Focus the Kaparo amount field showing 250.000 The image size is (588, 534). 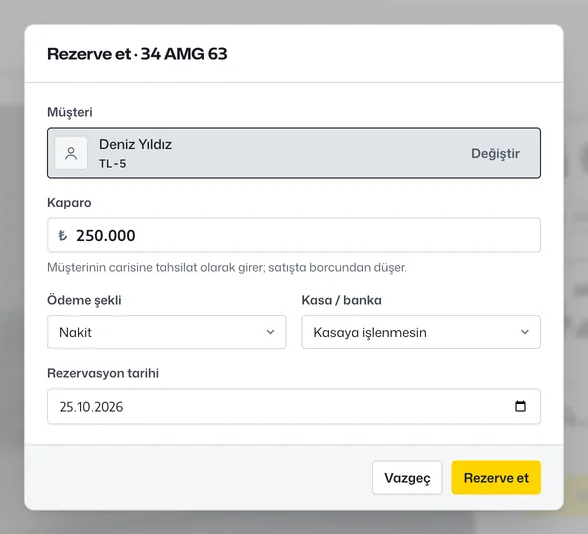pos(294,235)
